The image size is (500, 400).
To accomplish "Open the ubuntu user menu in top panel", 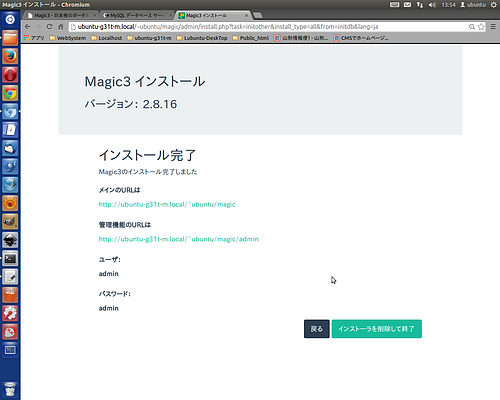I will coord(473,5).
